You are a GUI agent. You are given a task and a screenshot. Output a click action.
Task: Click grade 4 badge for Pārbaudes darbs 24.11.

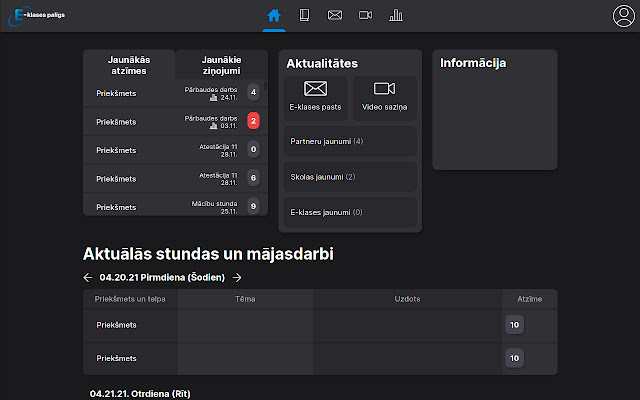(x=253, y=92)
